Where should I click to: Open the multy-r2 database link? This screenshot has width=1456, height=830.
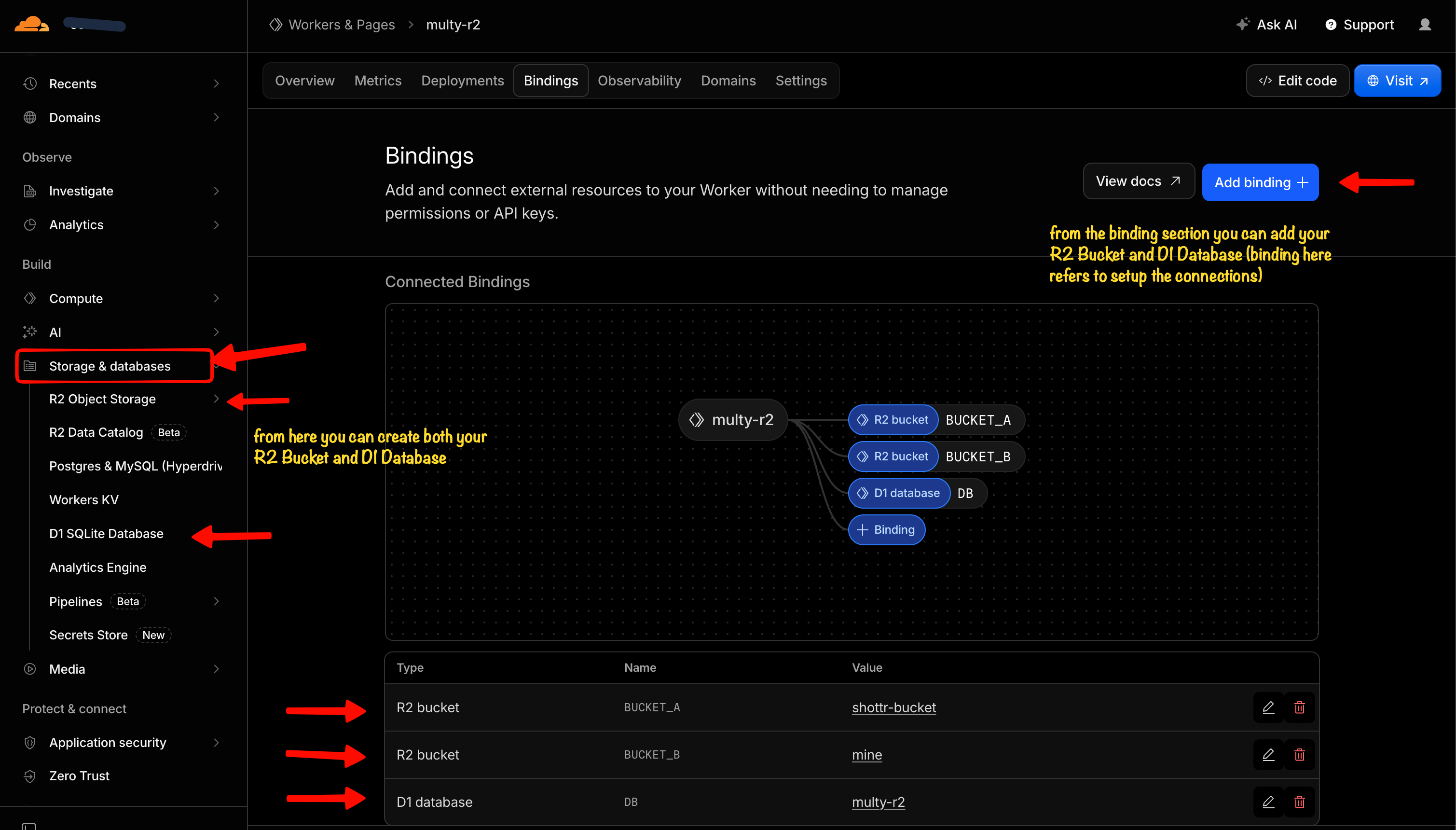click(878, 802)
